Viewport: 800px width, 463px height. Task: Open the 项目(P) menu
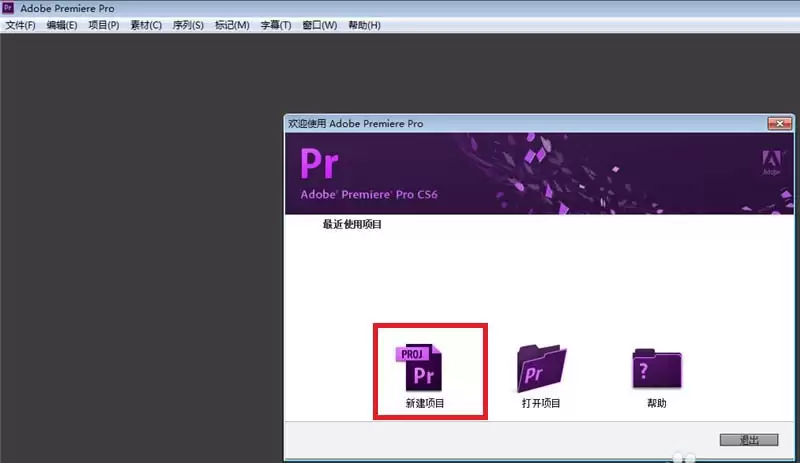104,25
